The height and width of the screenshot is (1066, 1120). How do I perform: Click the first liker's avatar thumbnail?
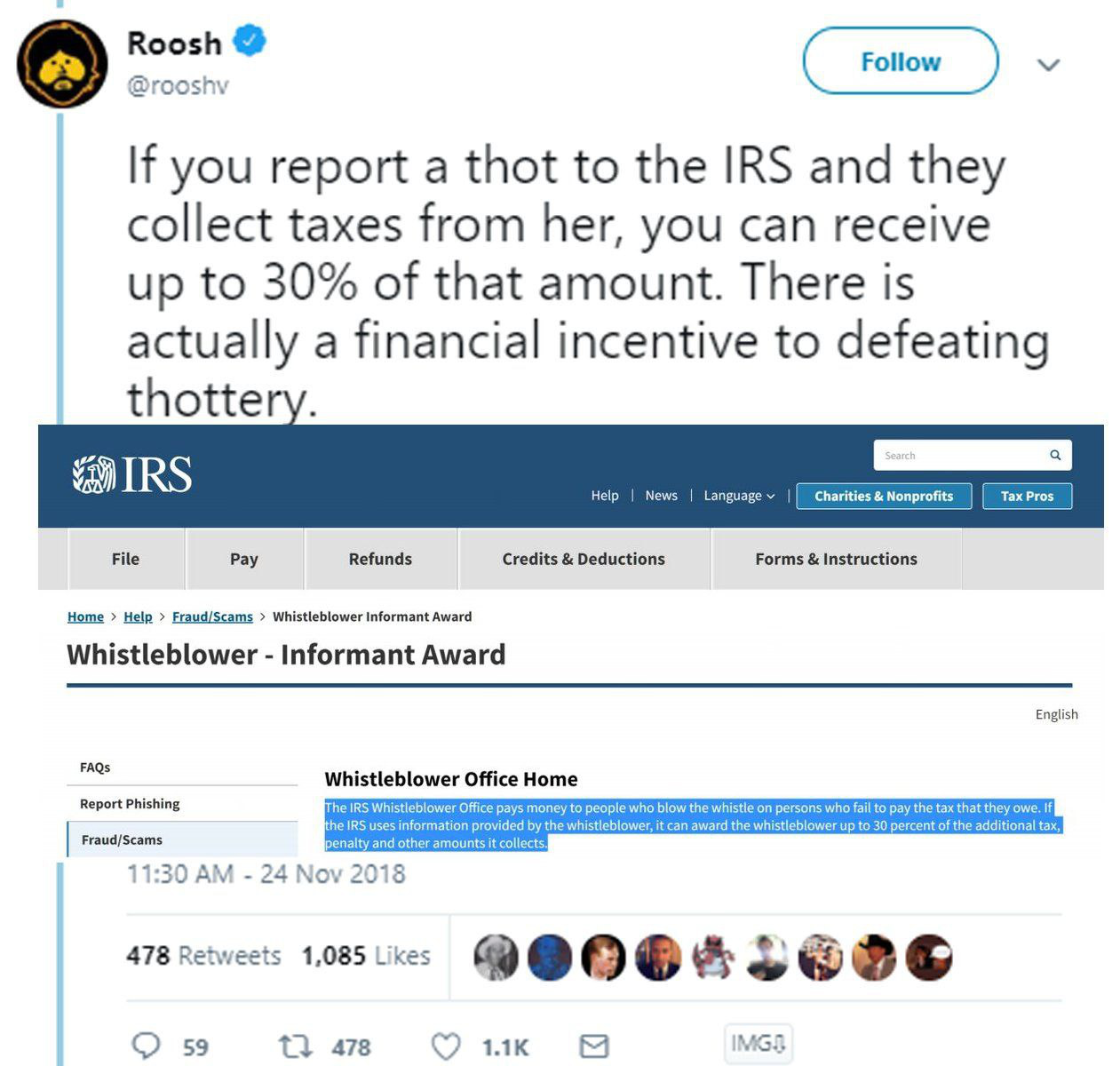[496, 958]
